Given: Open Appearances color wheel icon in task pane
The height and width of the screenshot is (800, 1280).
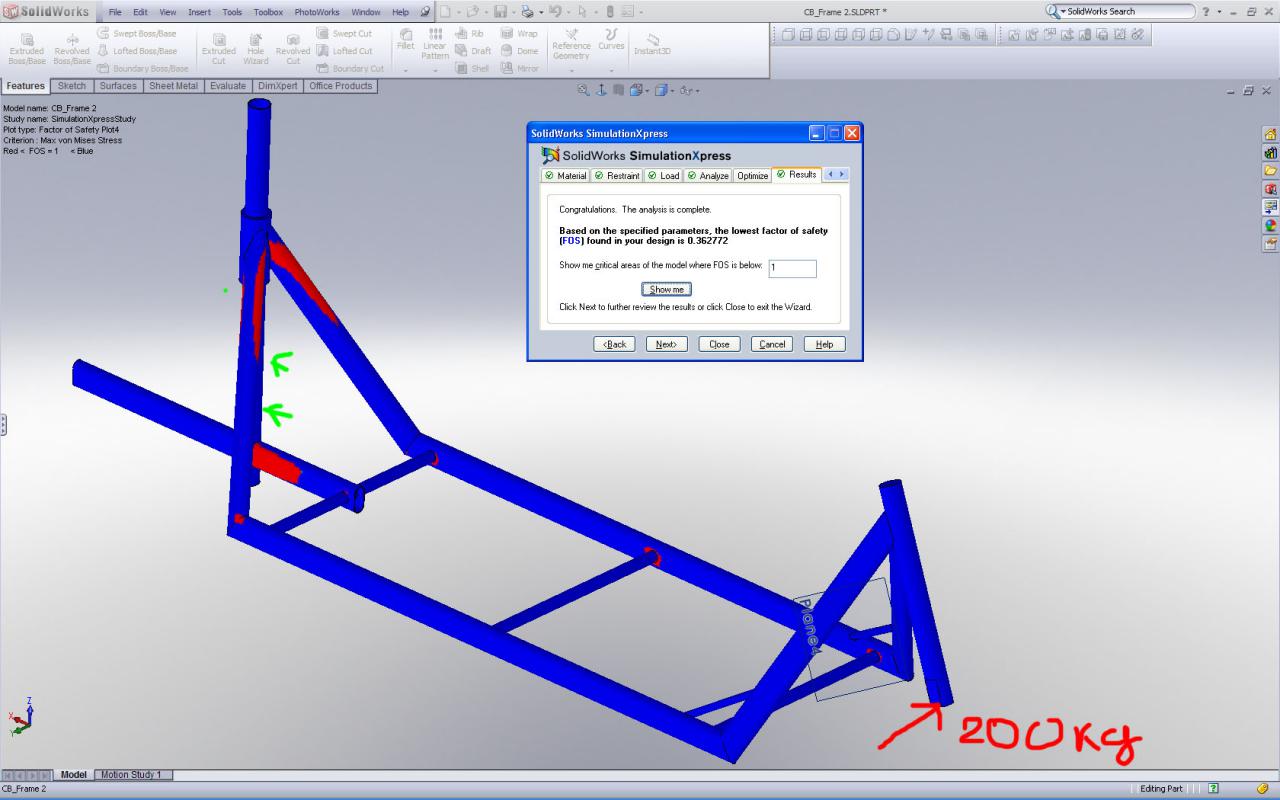Looking at the screenshot, I should click(x=1270, y=225).
